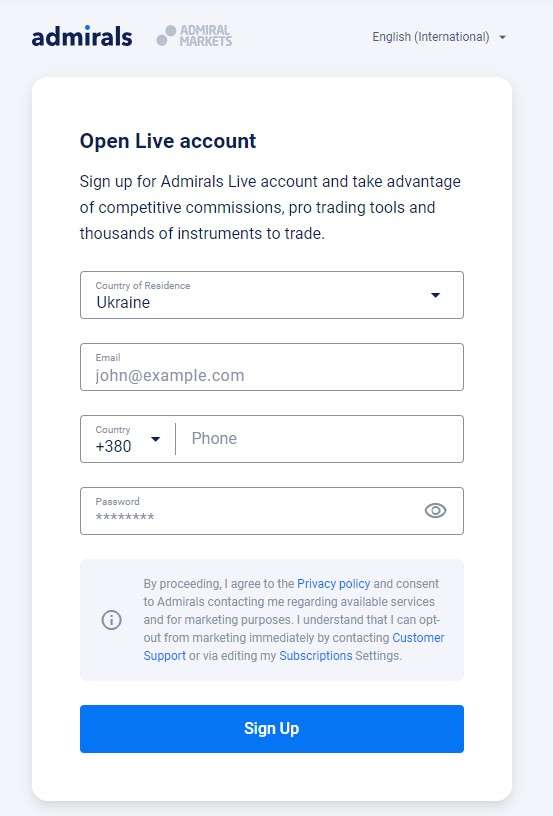Focus the Phone number field

point(320,439)
